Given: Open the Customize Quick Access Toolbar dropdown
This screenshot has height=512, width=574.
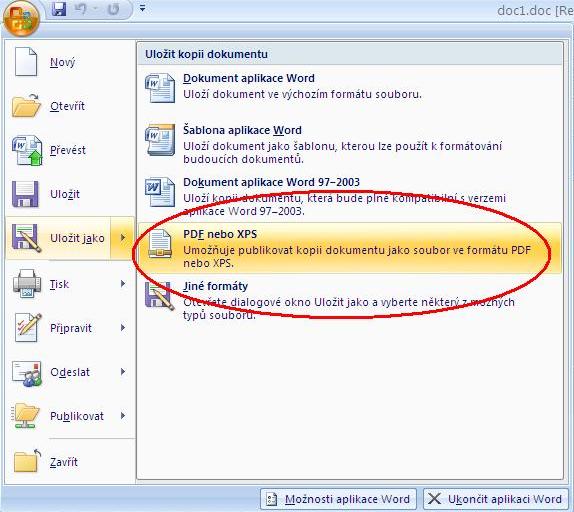Looking at the screenshot, I should click(x=143, y=8).
